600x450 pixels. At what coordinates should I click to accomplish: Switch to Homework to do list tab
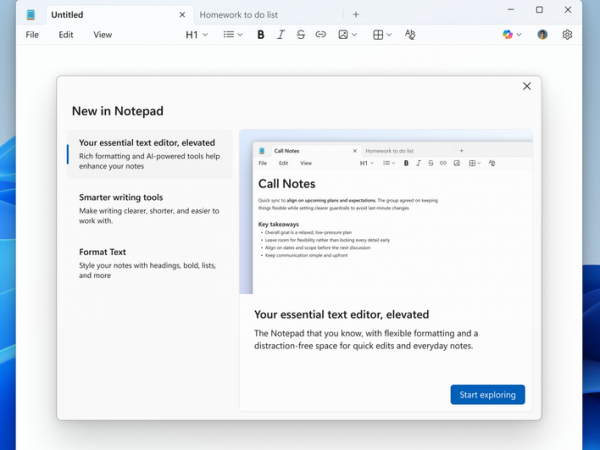coord(238,15)
